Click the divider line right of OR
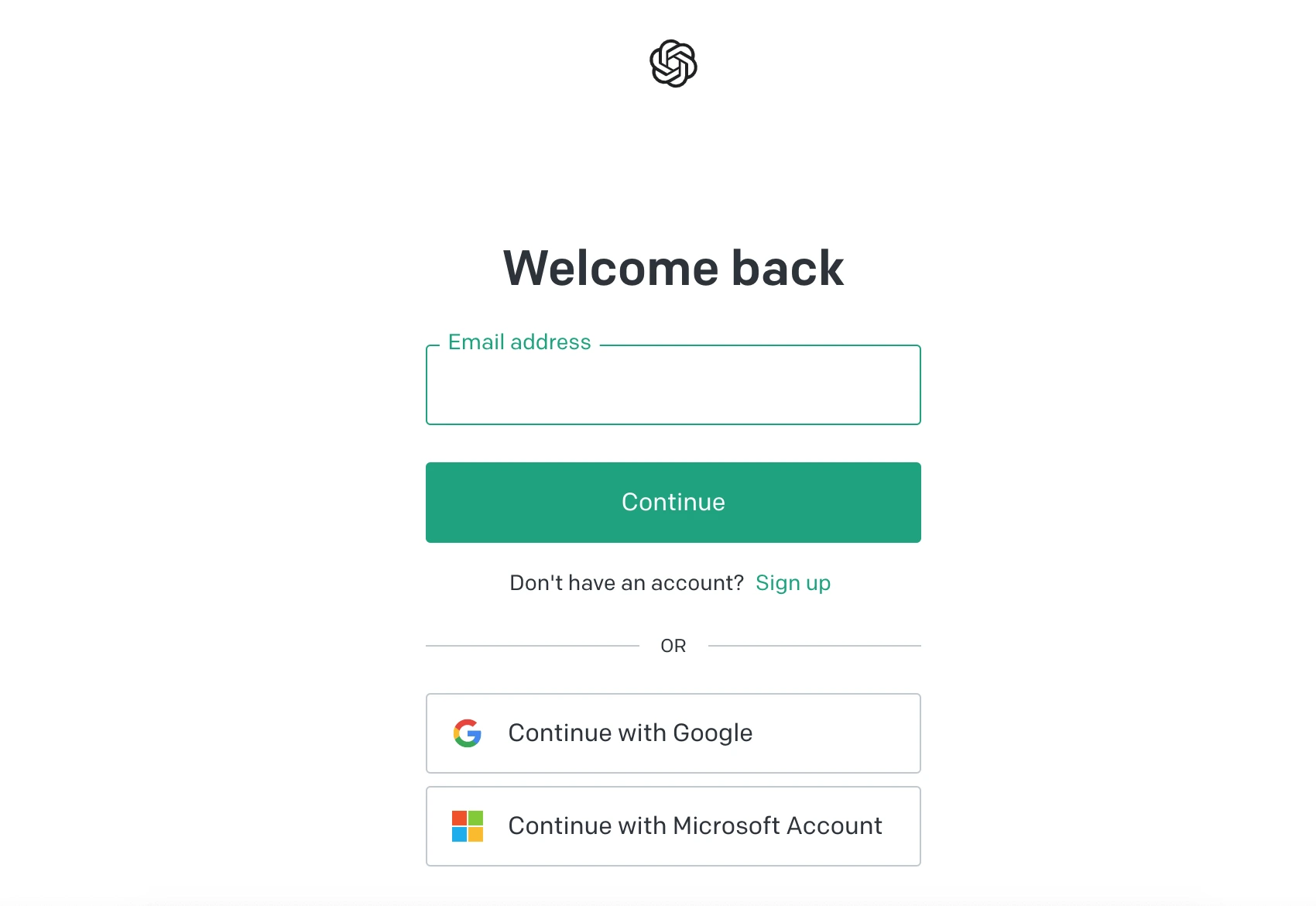The width and height of the screenshot is (1316, 906). click(x=814, y=646)
